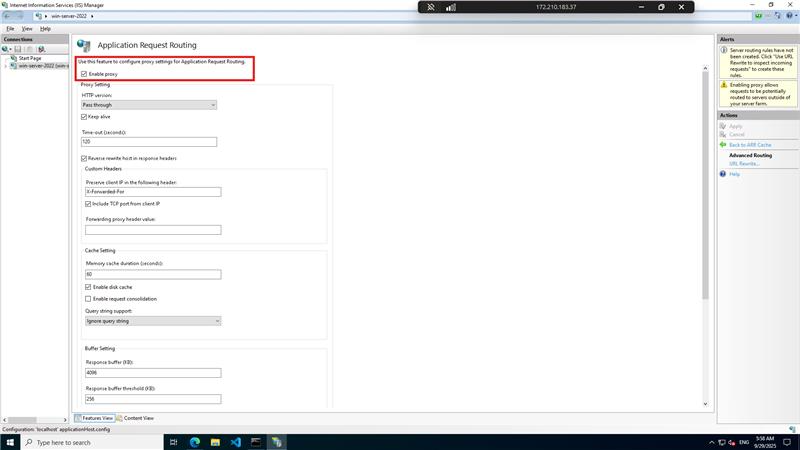Click Cancel in the Actions pane
Screen dimensions: 800x450
pos(737,135)
